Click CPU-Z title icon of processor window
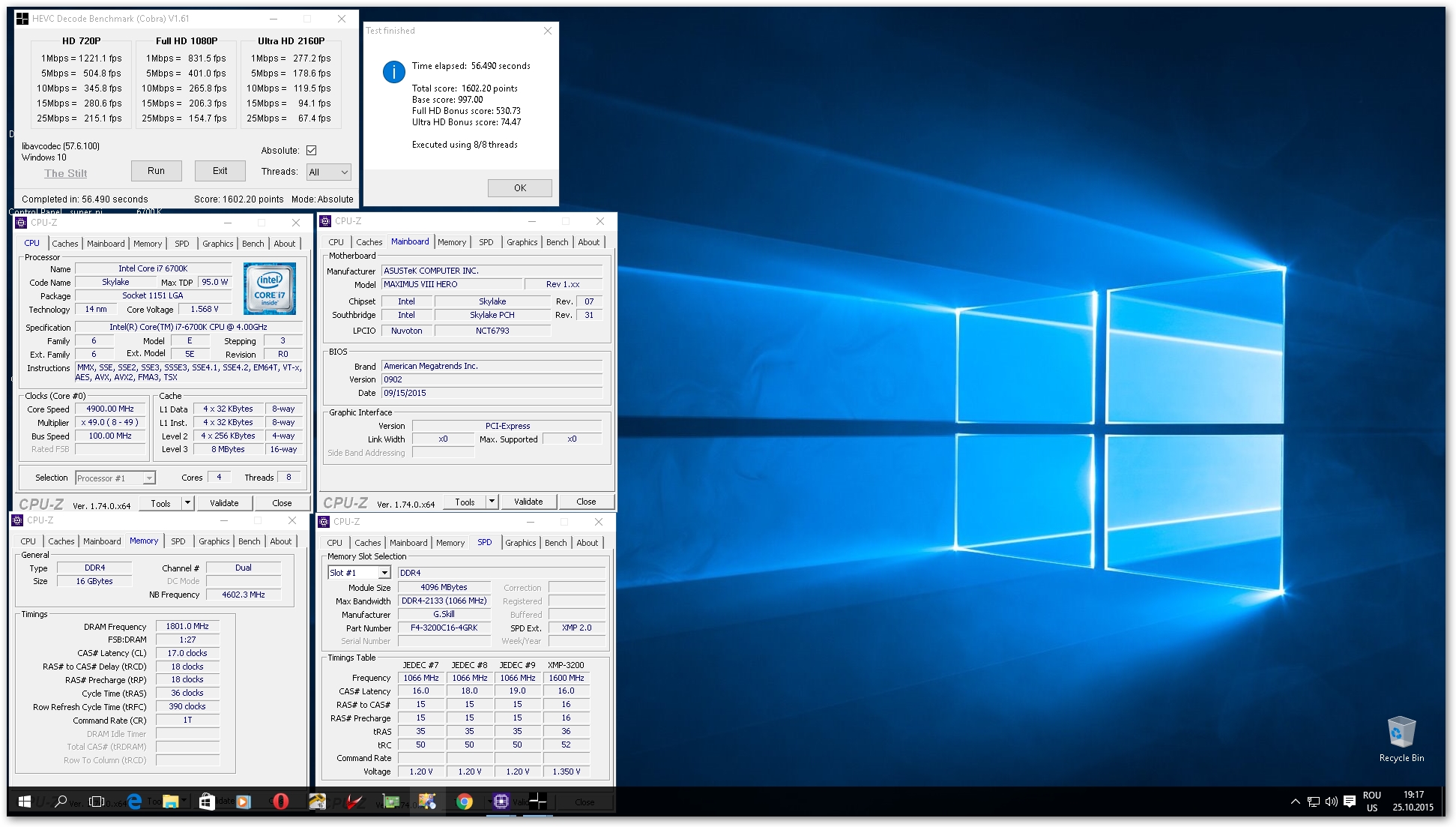1456x827 pixels. [x=21, y=223]
